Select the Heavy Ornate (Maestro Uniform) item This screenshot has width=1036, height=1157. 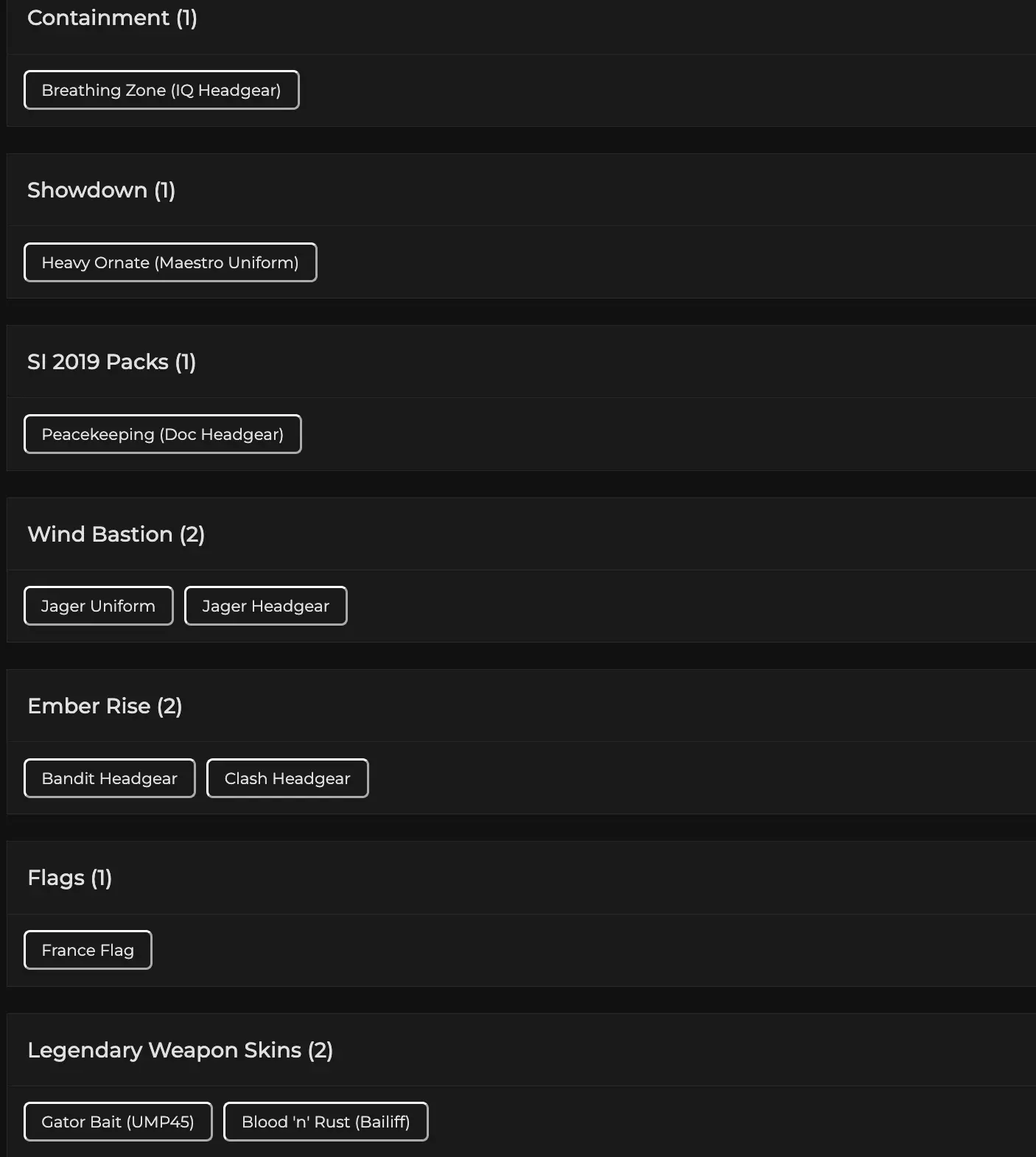tap(170, 262)
